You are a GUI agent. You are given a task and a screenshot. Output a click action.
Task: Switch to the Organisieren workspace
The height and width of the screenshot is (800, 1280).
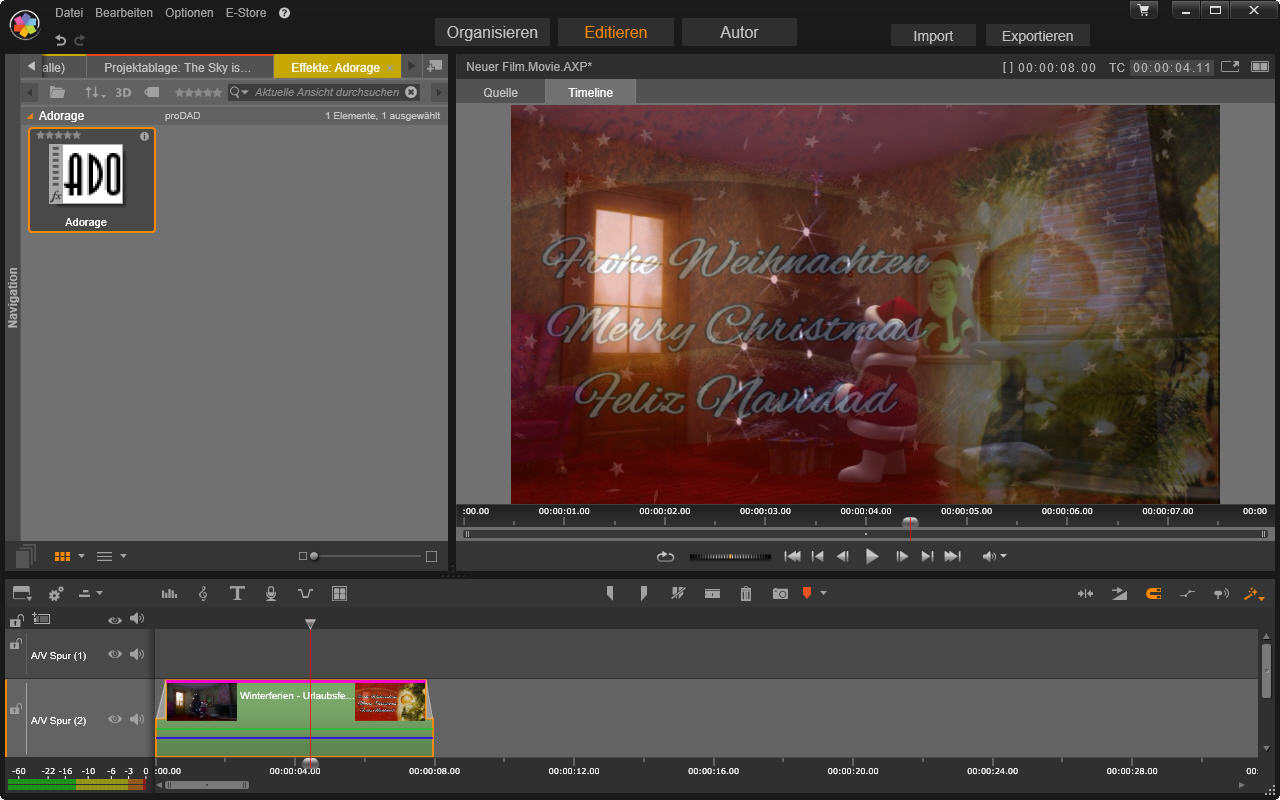[x=493, y=32]
